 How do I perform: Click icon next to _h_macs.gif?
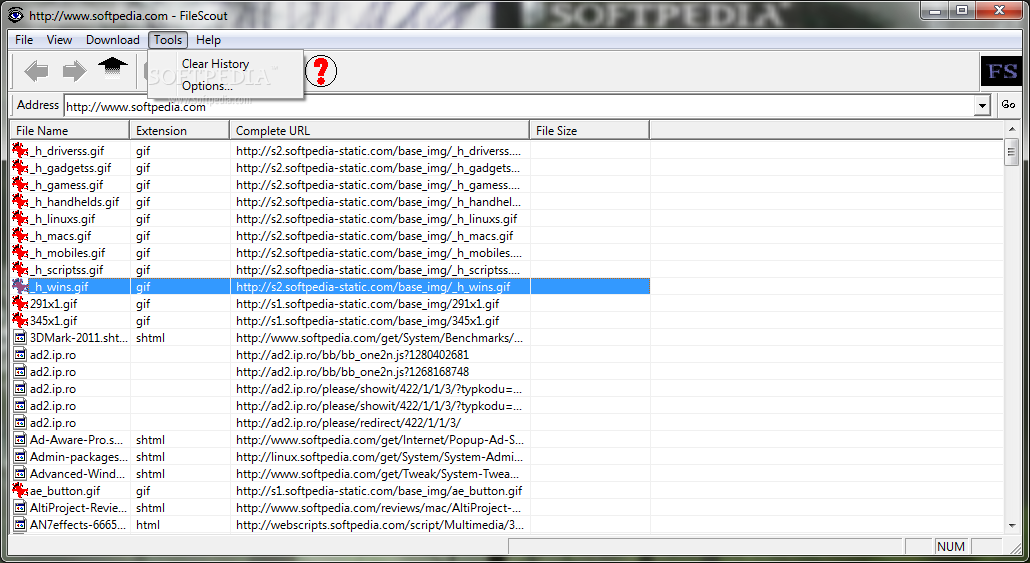point(20,236)
